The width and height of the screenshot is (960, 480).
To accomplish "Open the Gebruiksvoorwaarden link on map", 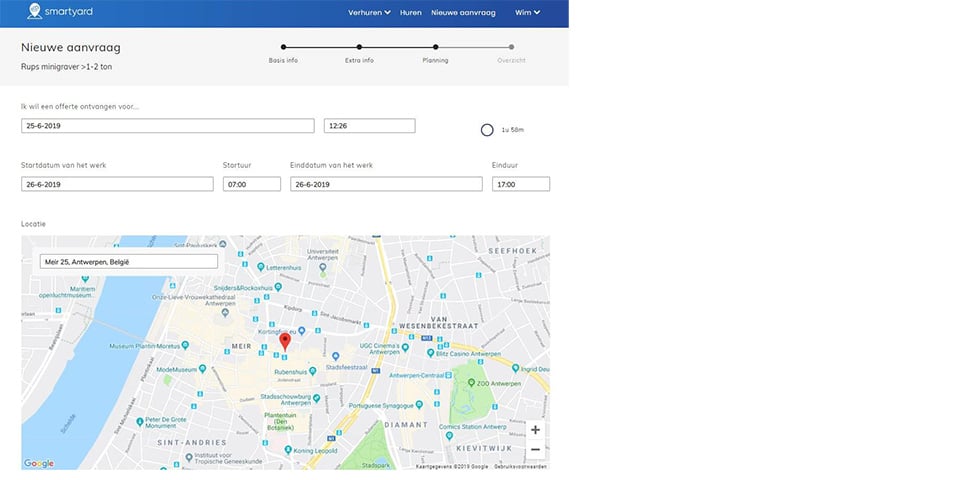I will [x=521, y=467].
